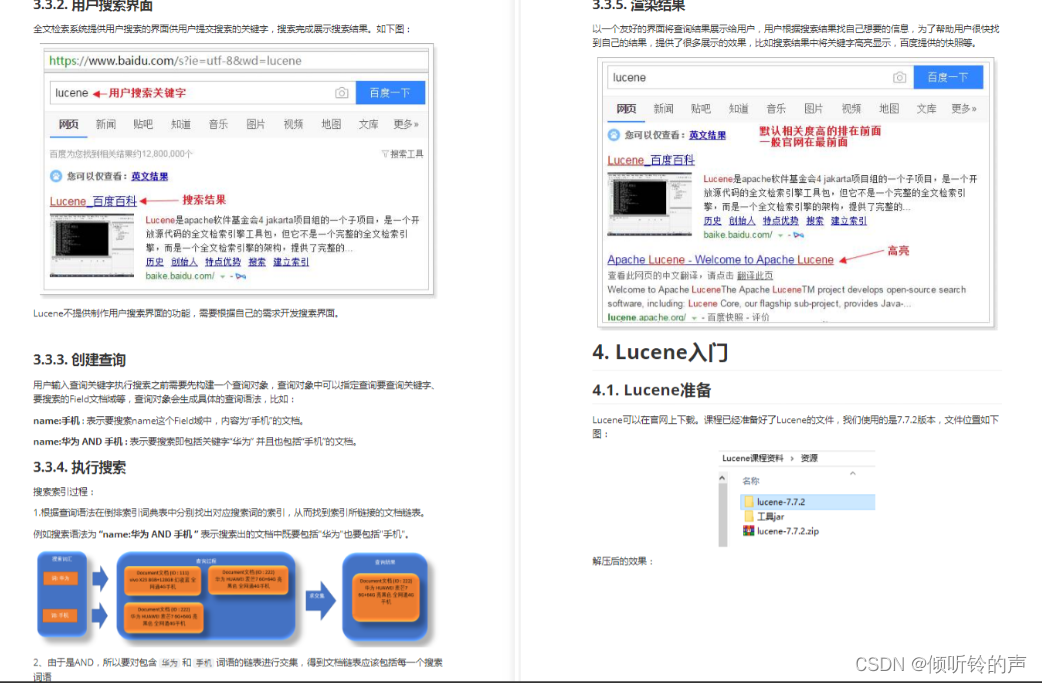Select 新闻 tab in section 3.3.5 screenshot

(663, 109)
